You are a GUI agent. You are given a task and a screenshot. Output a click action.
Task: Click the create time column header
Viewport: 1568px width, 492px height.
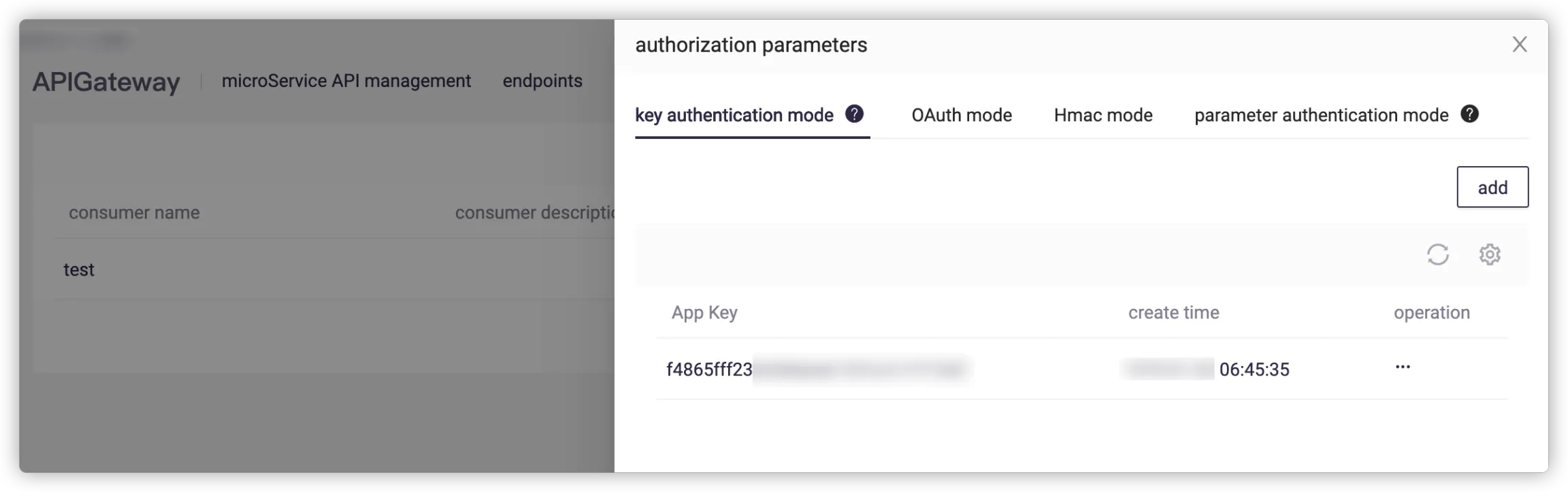(x=1173, y=313)
